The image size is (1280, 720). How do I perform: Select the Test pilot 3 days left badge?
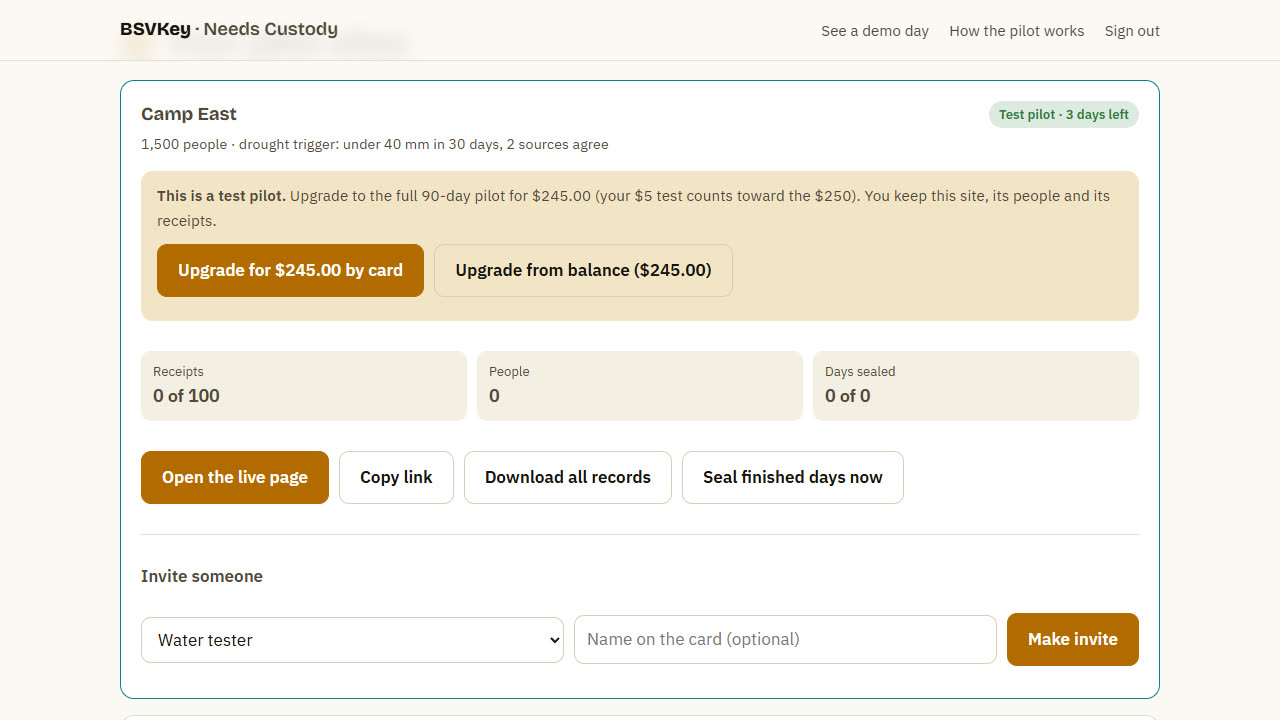[x=1064, y=114]
